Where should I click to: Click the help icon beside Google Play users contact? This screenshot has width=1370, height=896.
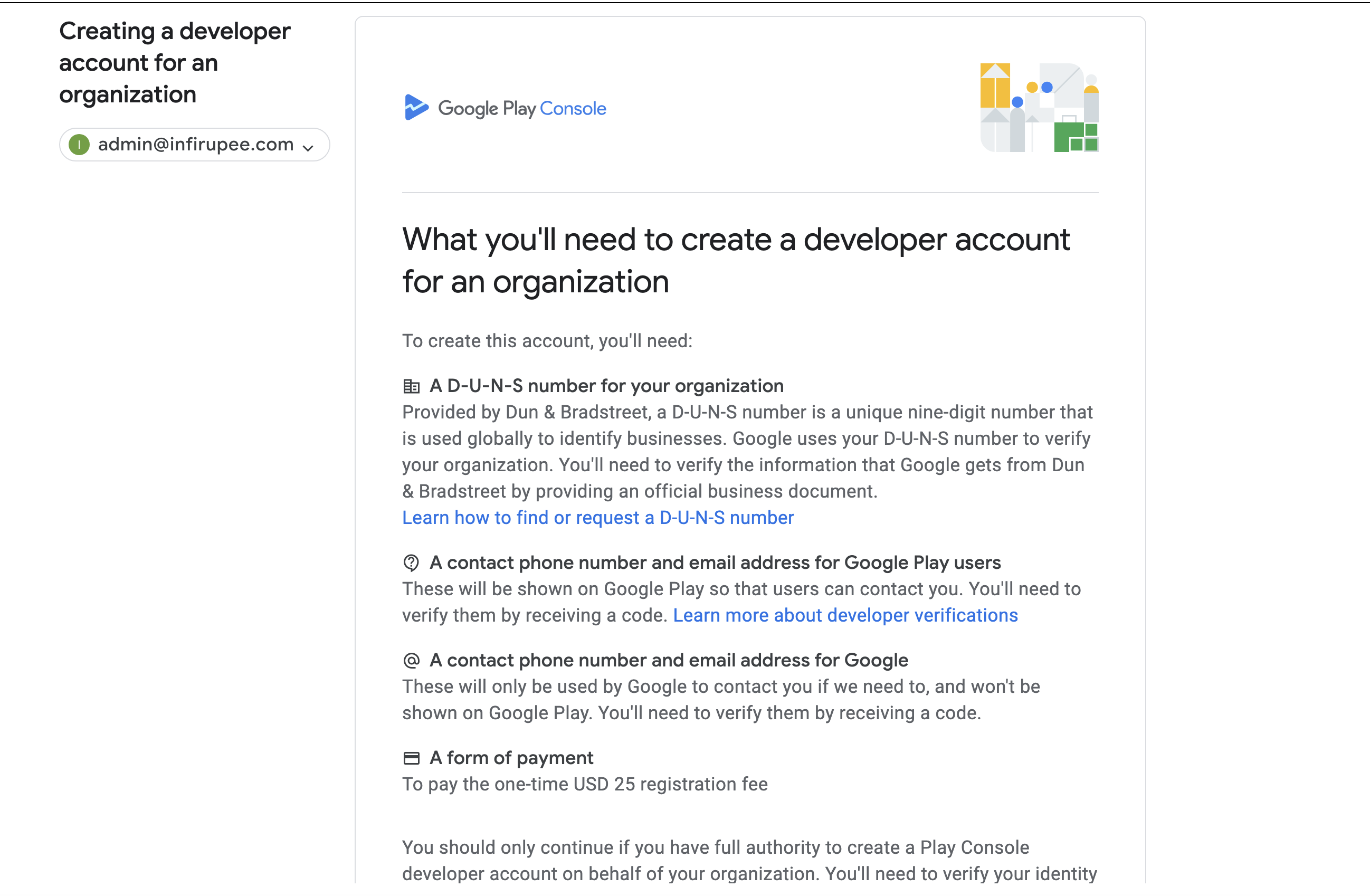(x=411, y=563)
